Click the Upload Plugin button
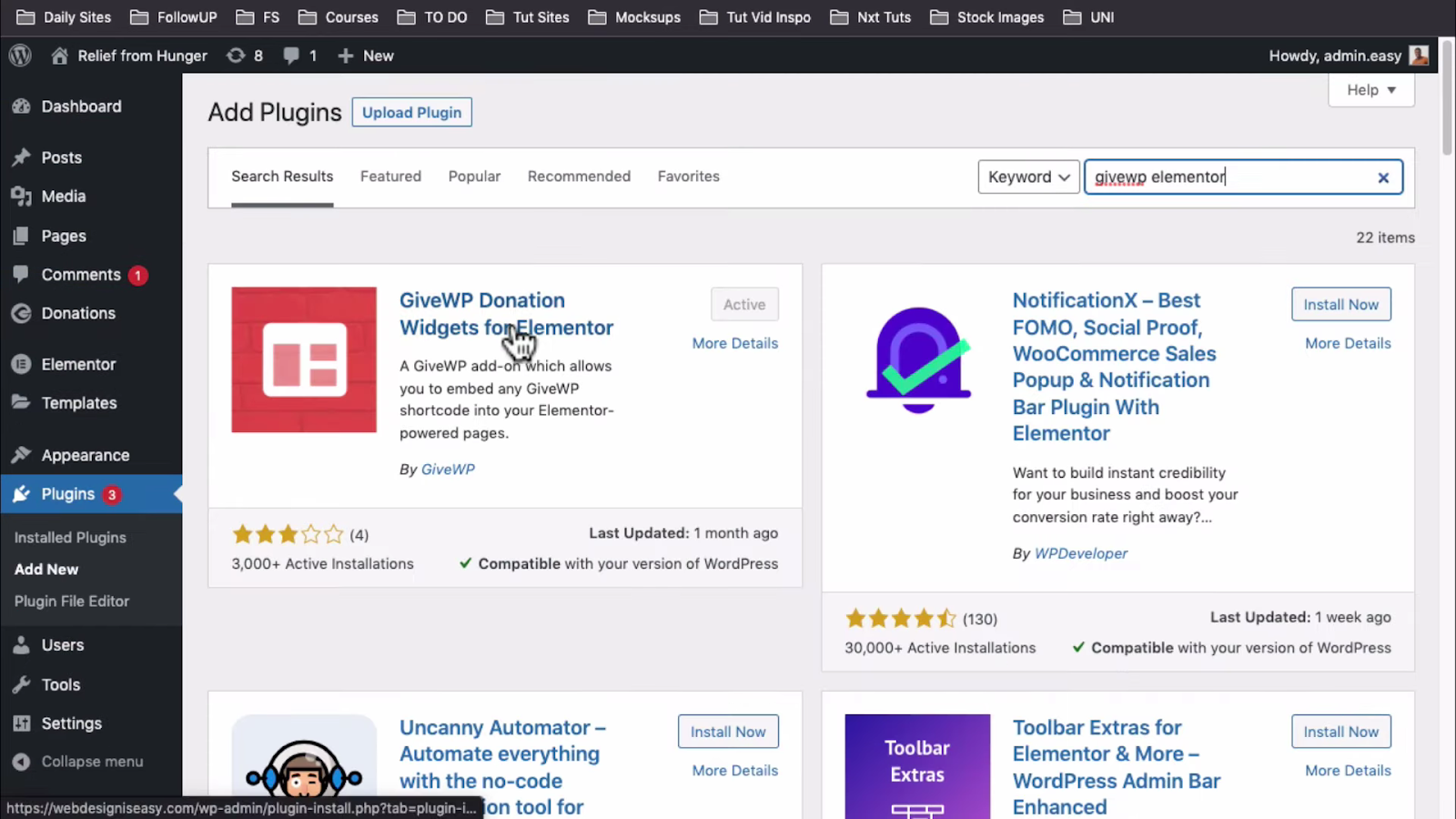Image resolution: width=1456 pixels, height=819 pixels. pyautogui.click(x=411, y=113)
